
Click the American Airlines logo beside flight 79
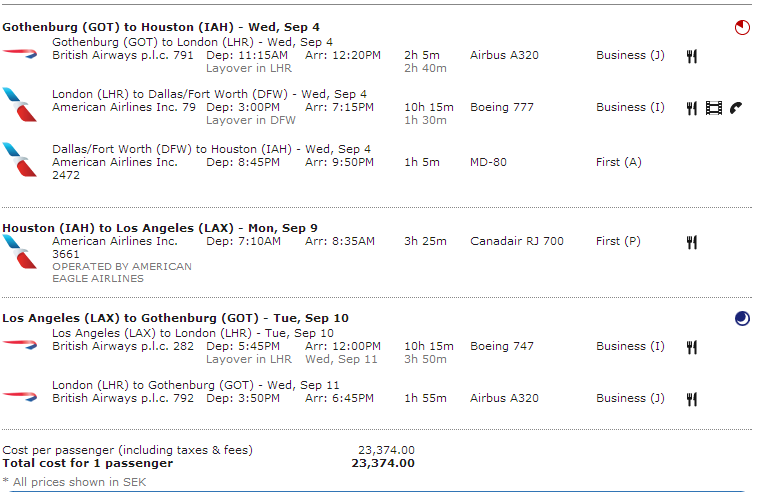(x=18, y=104)
